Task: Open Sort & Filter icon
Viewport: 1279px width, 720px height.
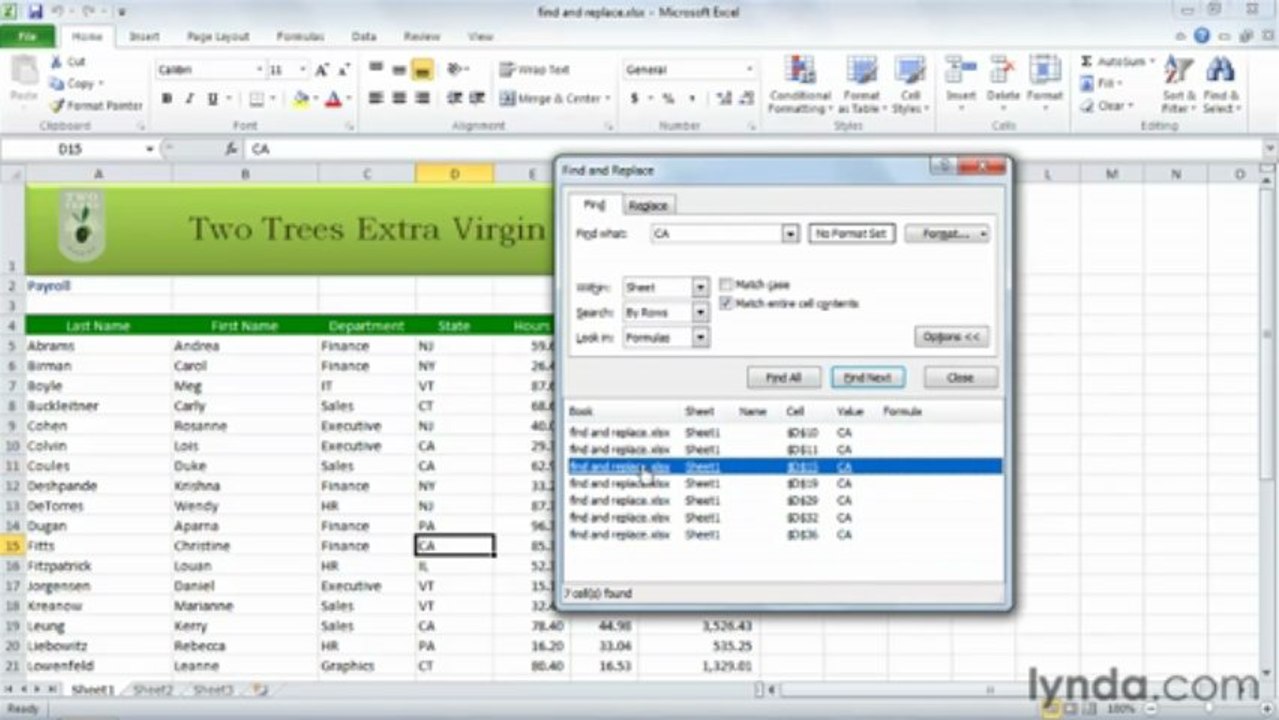Action: [1178, 71]
